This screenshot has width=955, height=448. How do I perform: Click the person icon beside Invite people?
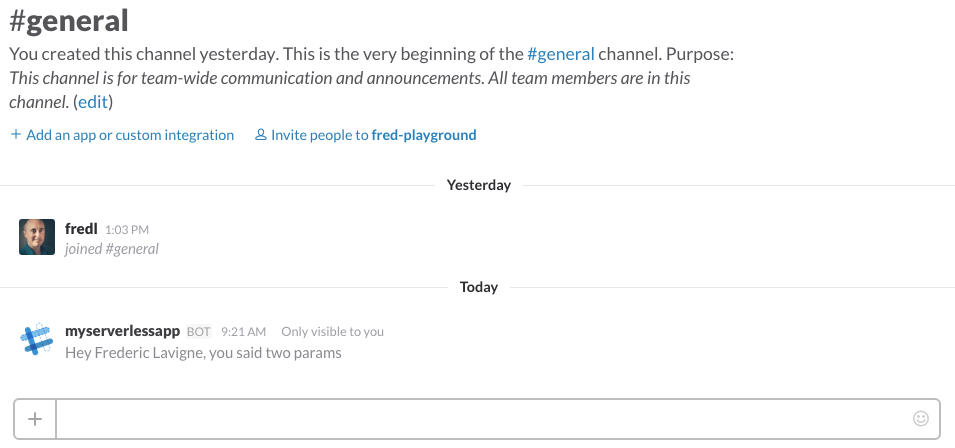(261, 135)
